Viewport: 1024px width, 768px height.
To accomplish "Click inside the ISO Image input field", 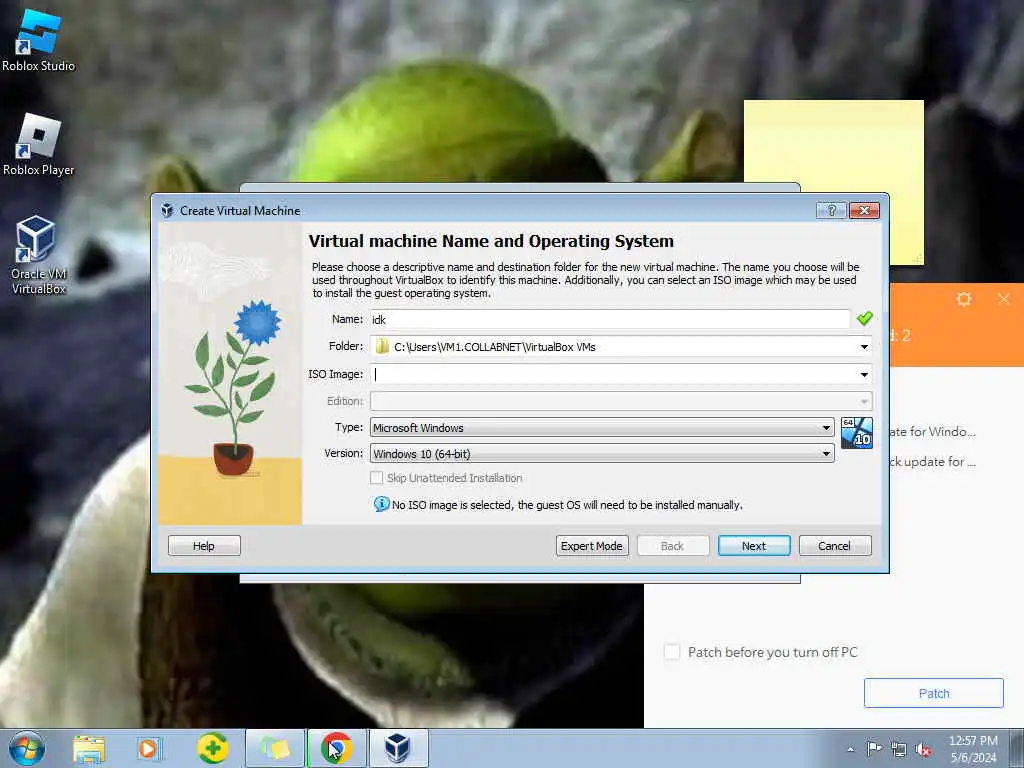I will (614, 374).
